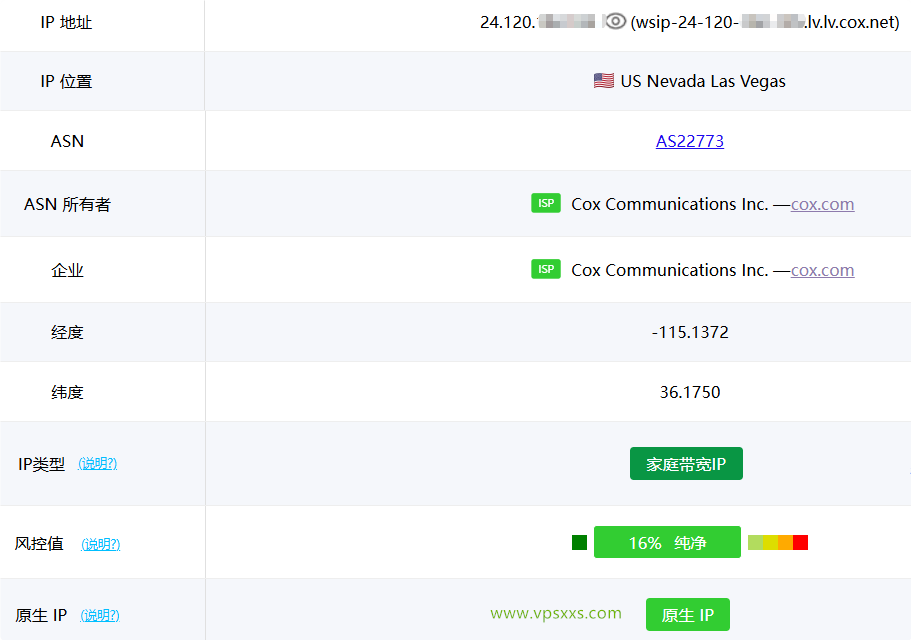Viewport: 911px width, 640px height.
Task: Click the 经度 row label
Action: 67,333
